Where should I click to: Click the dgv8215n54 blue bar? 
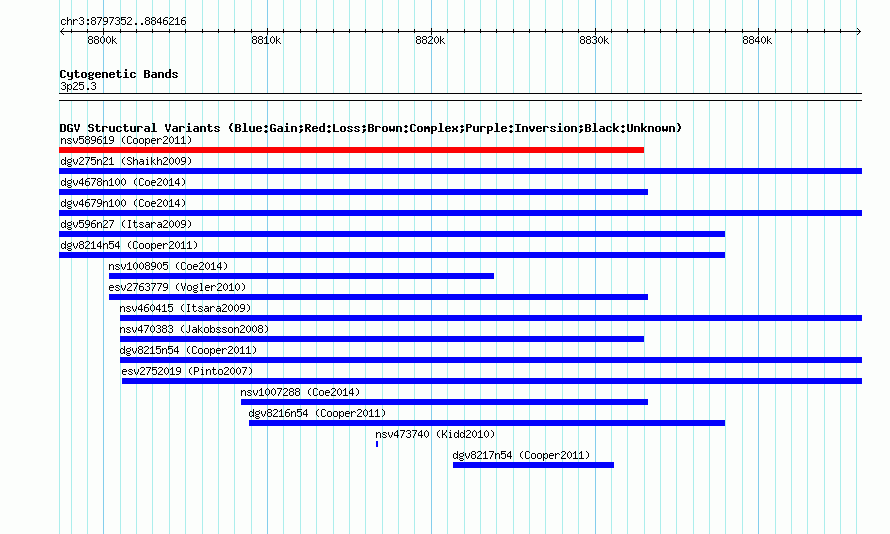tap(491, 360)
